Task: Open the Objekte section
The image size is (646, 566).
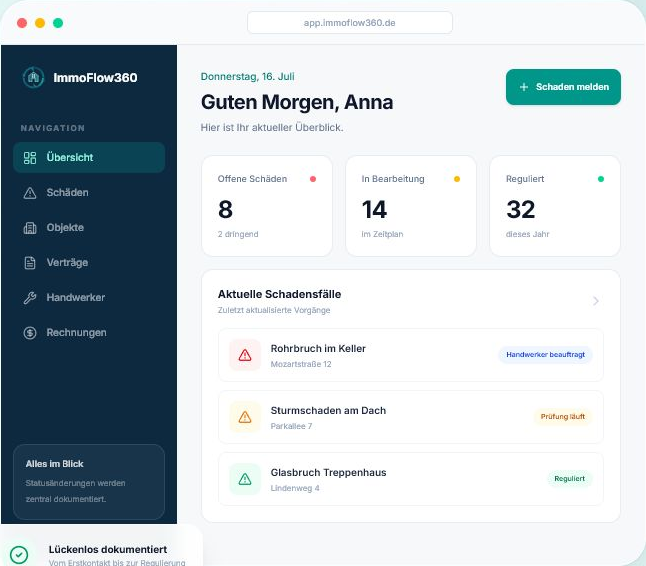Action: click(x=89, y=227)
